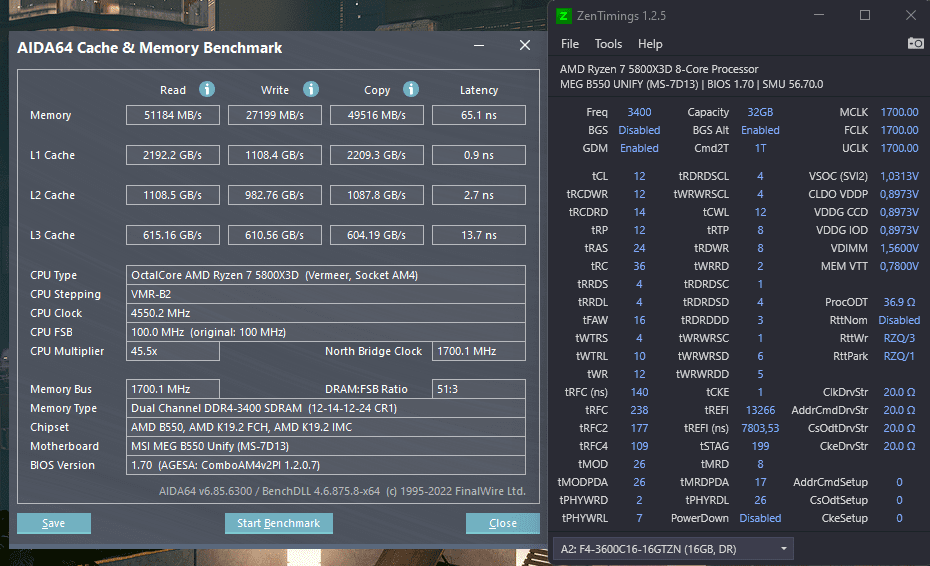The height and width of the screenshot is (566, 930).
Task: Select the Memory Copy value 49516 MB/s
Action: point(377,115)
